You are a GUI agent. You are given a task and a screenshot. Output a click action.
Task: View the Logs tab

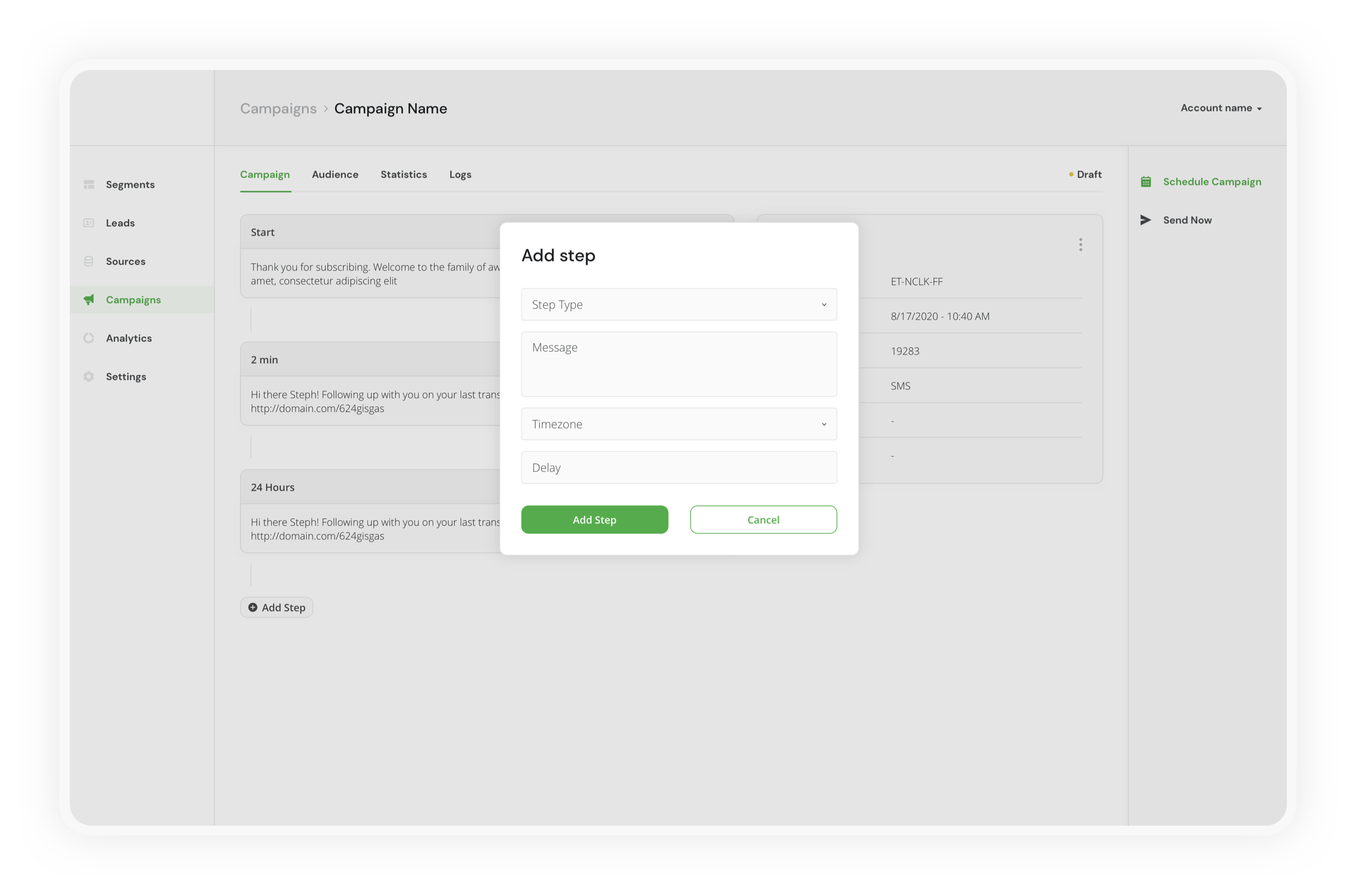[460, 174]
